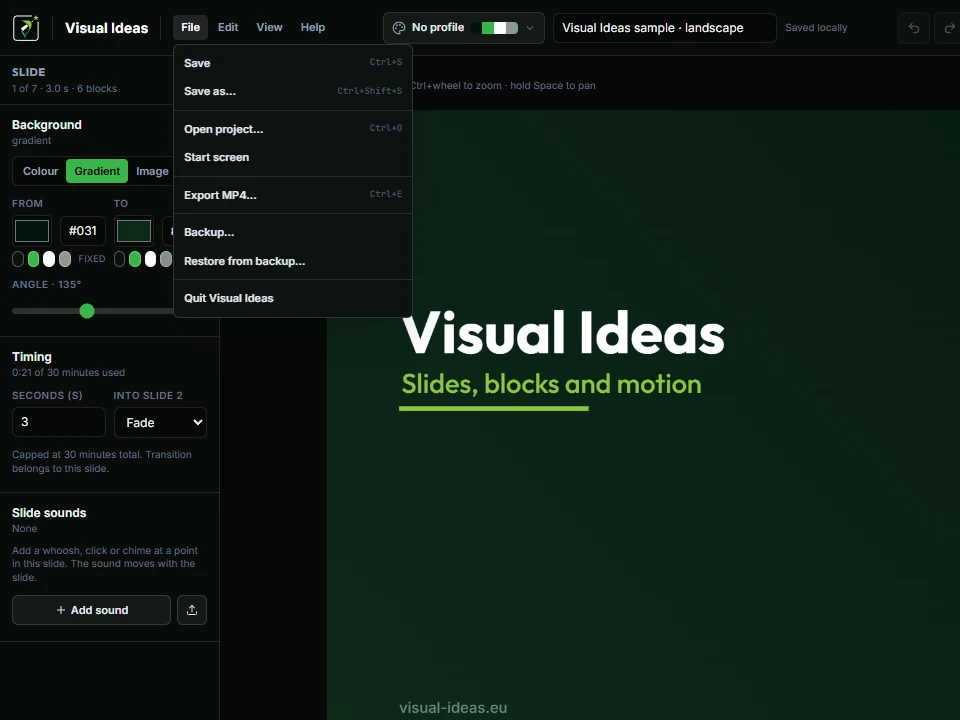Click the upload sound icon button
Screen dimensions: 960x720
[192, 610]
